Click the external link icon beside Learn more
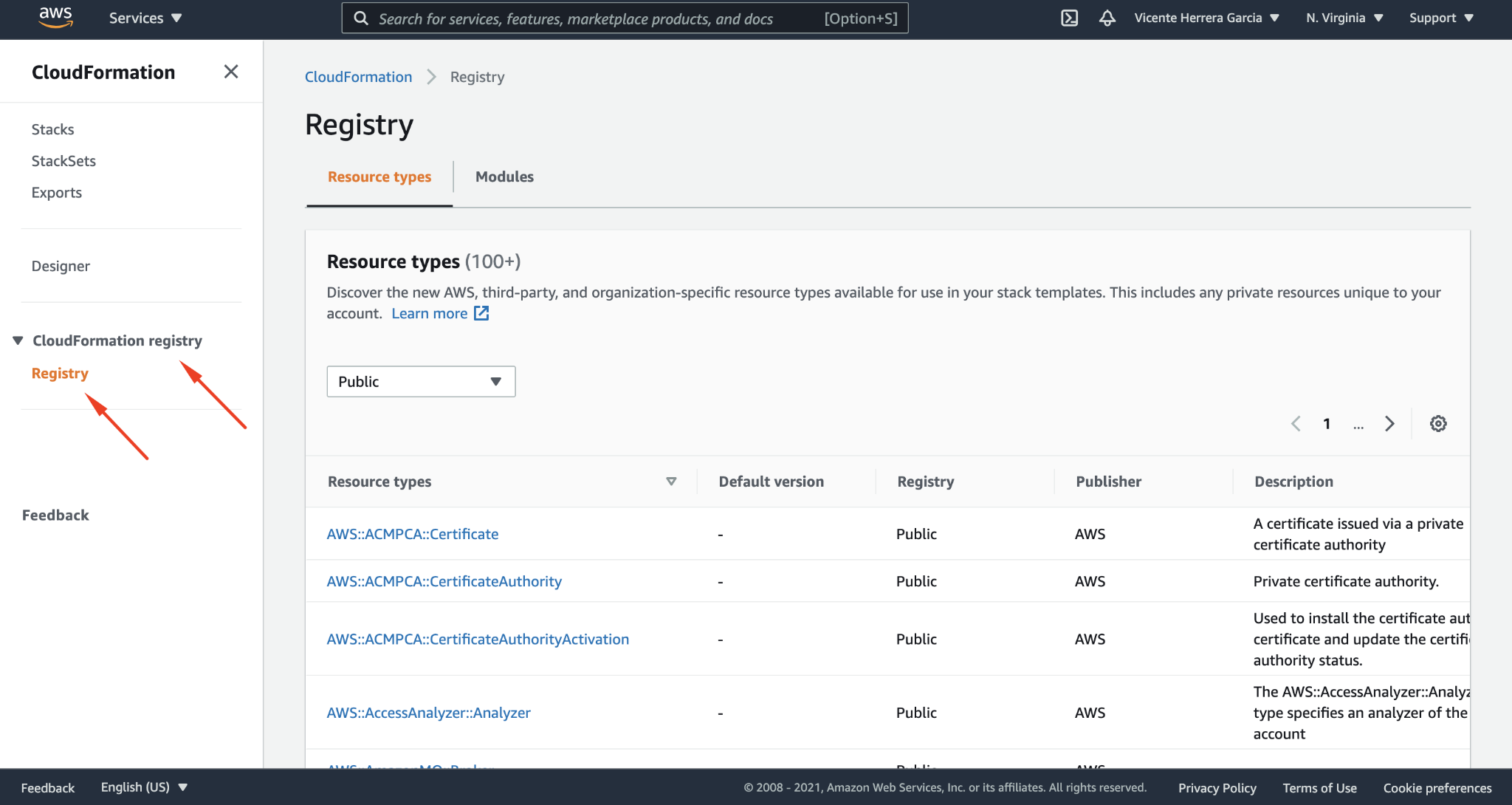The height and width of the screenshot is (805, 1512). [481, 313]
